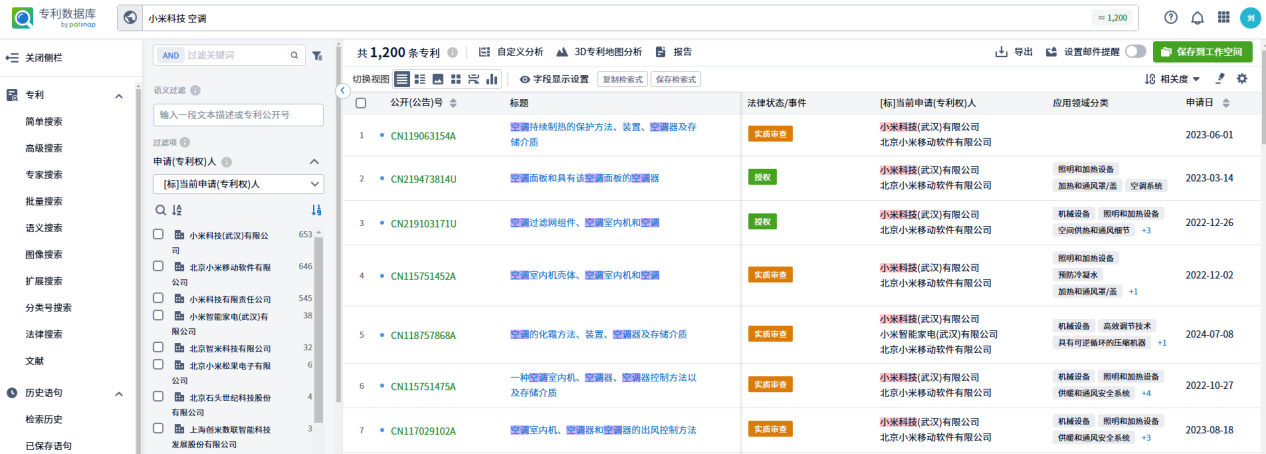Collapse the 申请(专利权)人 filter section

(x=313, y=162)
